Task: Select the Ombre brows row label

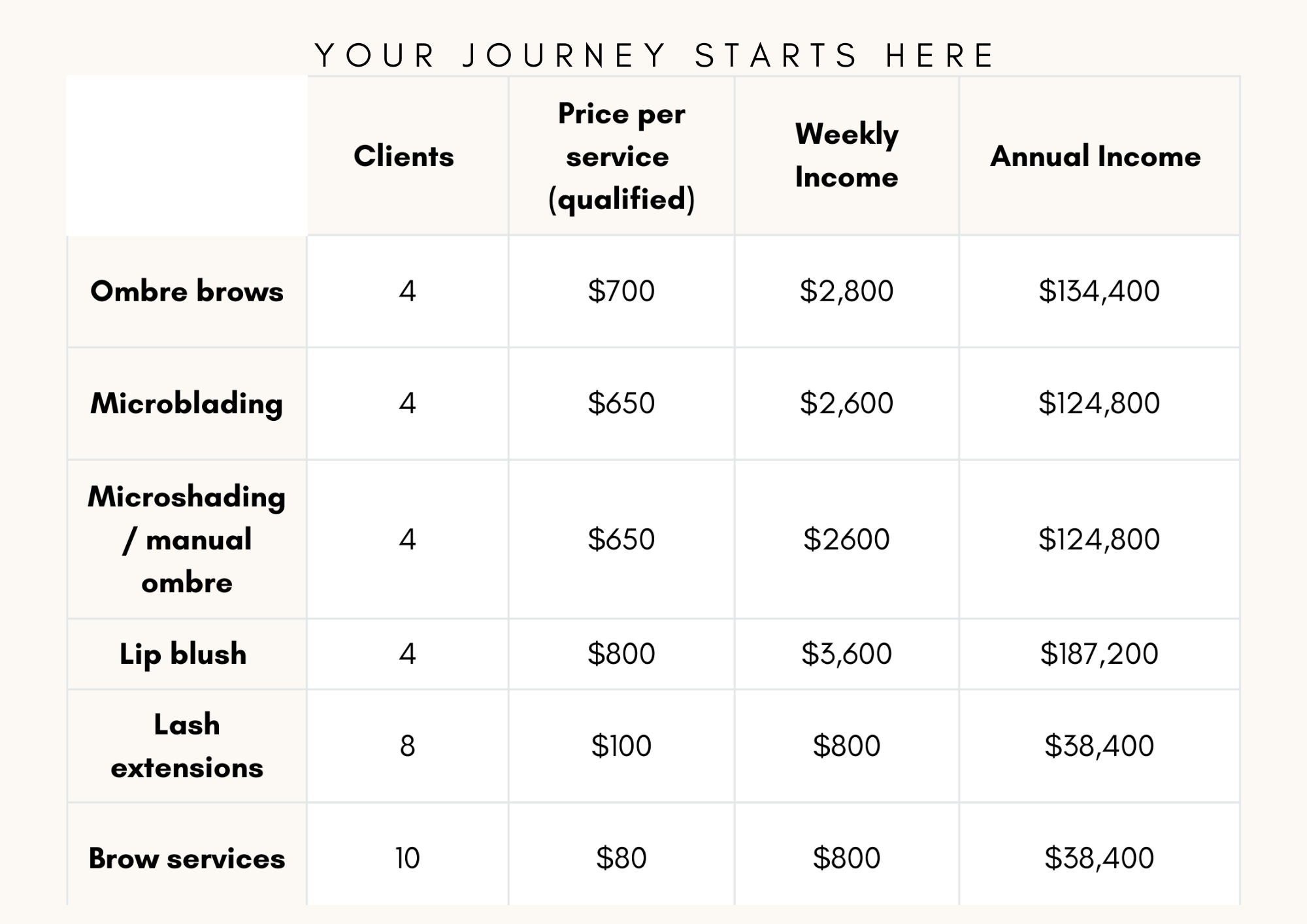Action: [187, 291]
